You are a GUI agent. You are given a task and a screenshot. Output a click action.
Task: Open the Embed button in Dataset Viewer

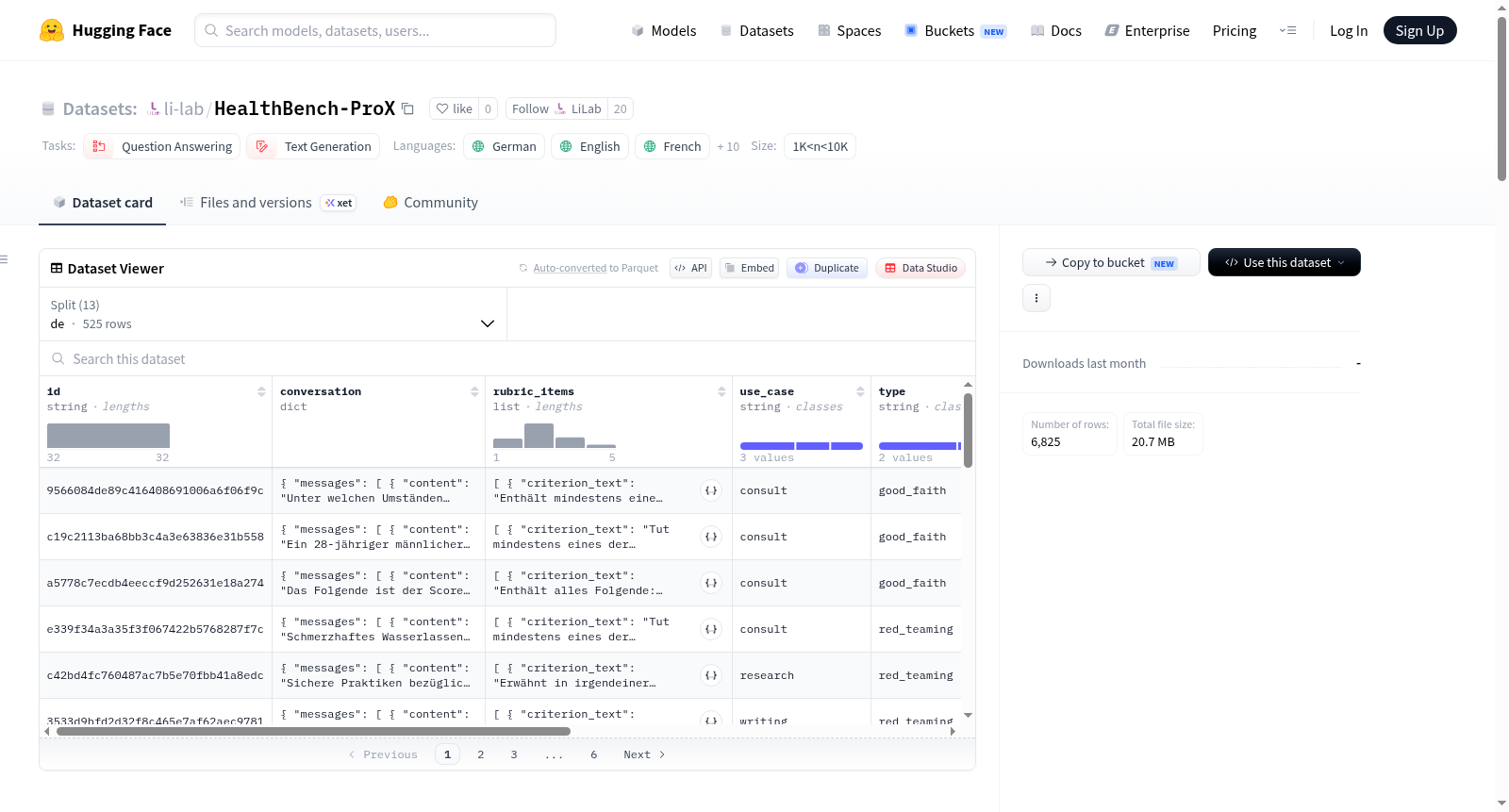coord(749,268)
